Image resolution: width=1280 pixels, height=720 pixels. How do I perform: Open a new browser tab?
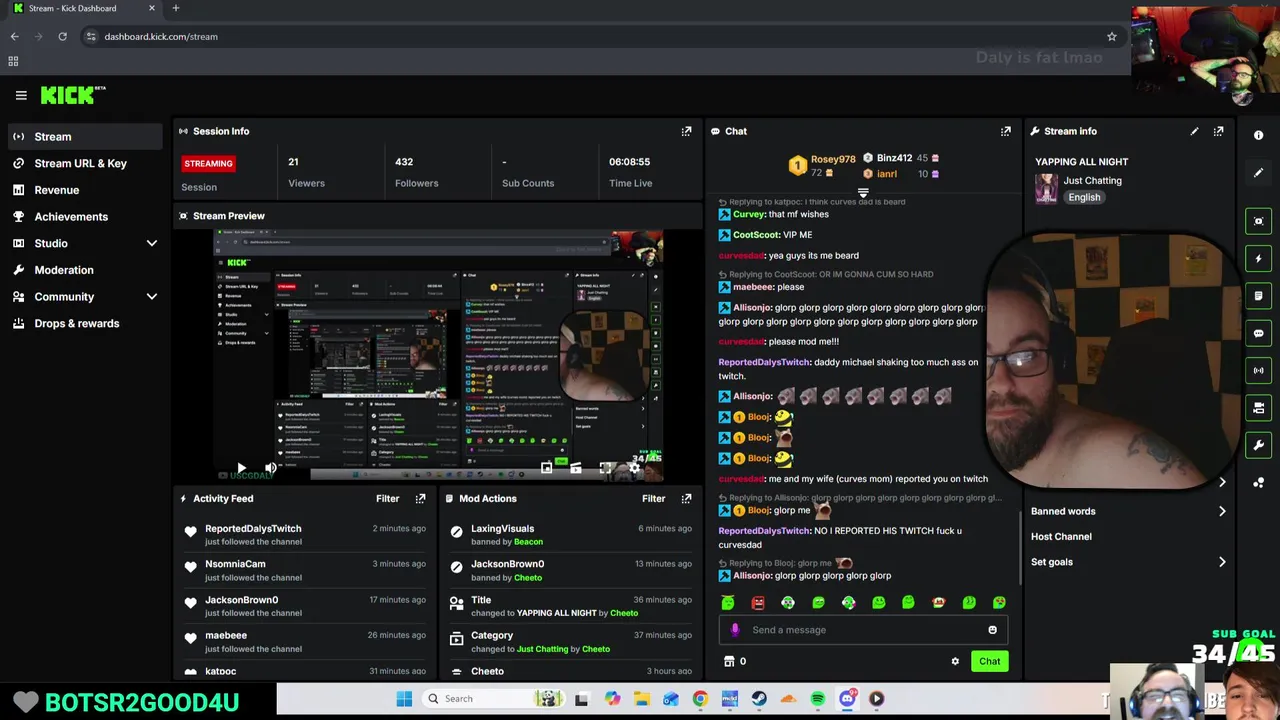coord(175,8)
